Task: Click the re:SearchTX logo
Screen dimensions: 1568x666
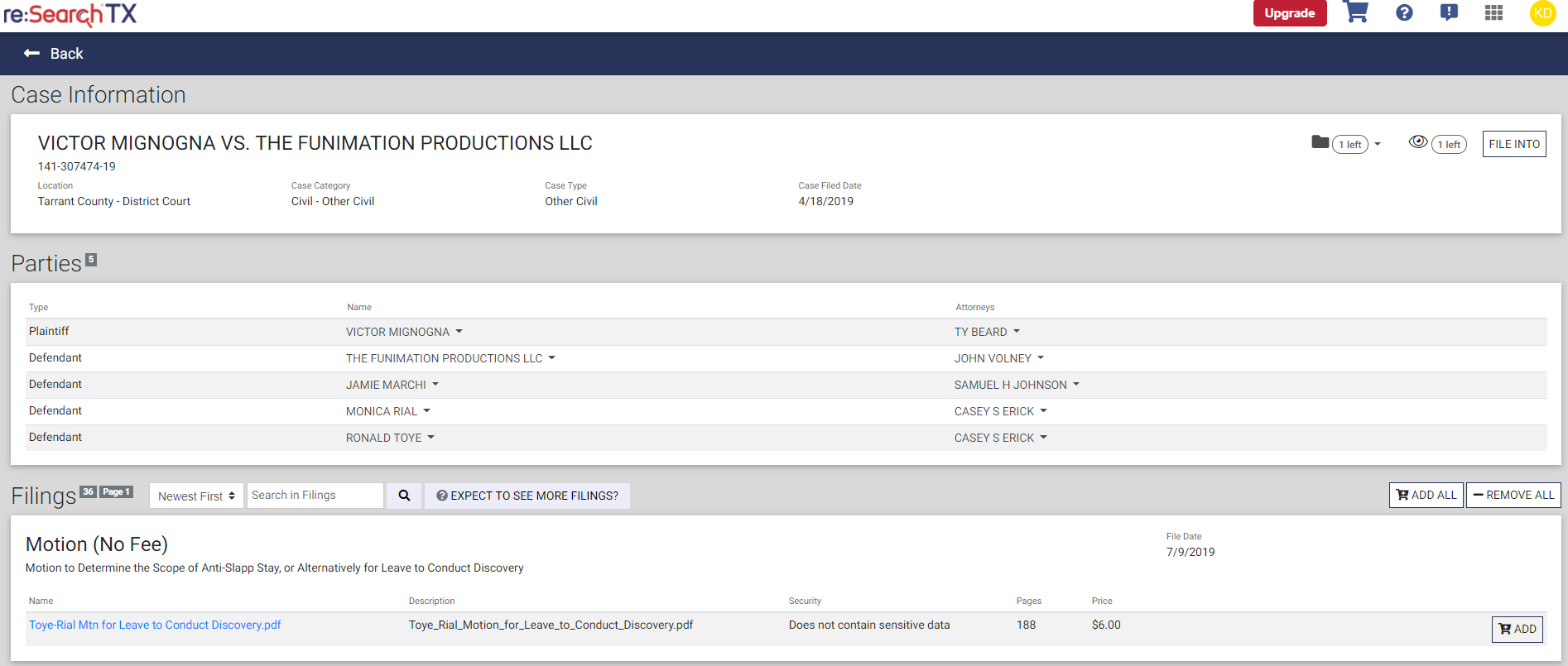Action: click(x=70, y=14)
